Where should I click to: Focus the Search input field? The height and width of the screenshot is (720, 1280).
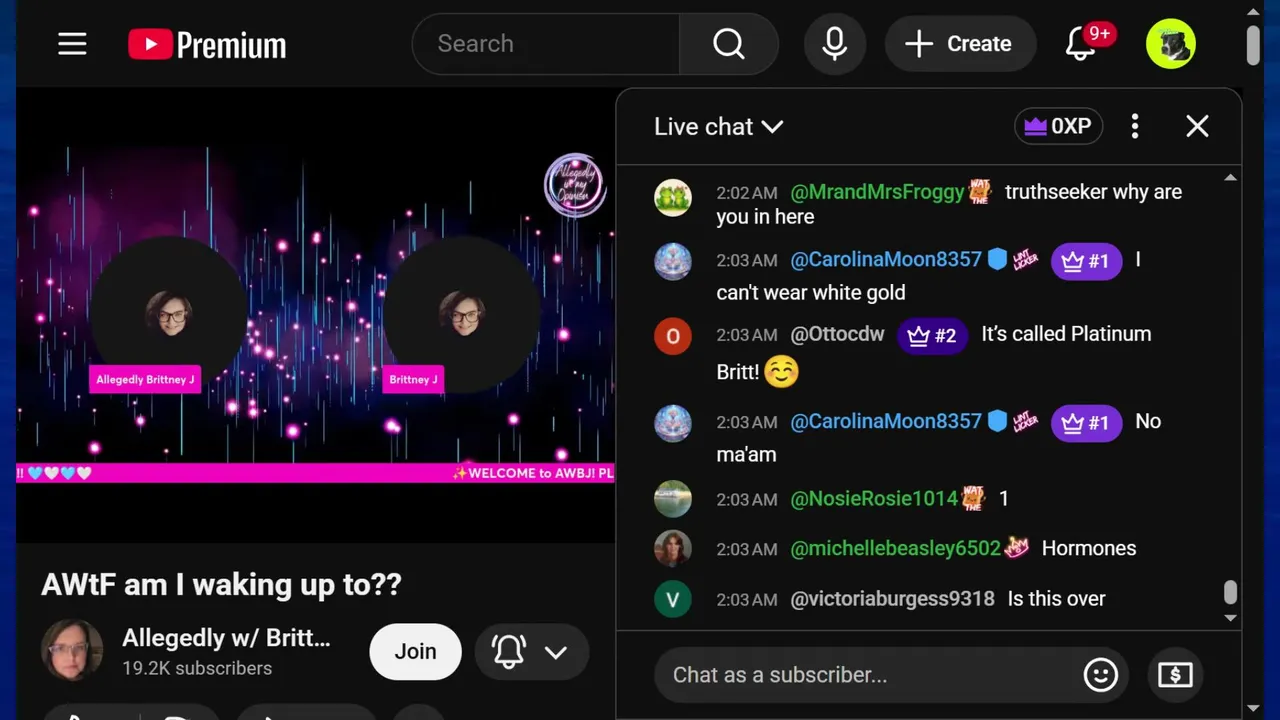[x=545, y=44]
